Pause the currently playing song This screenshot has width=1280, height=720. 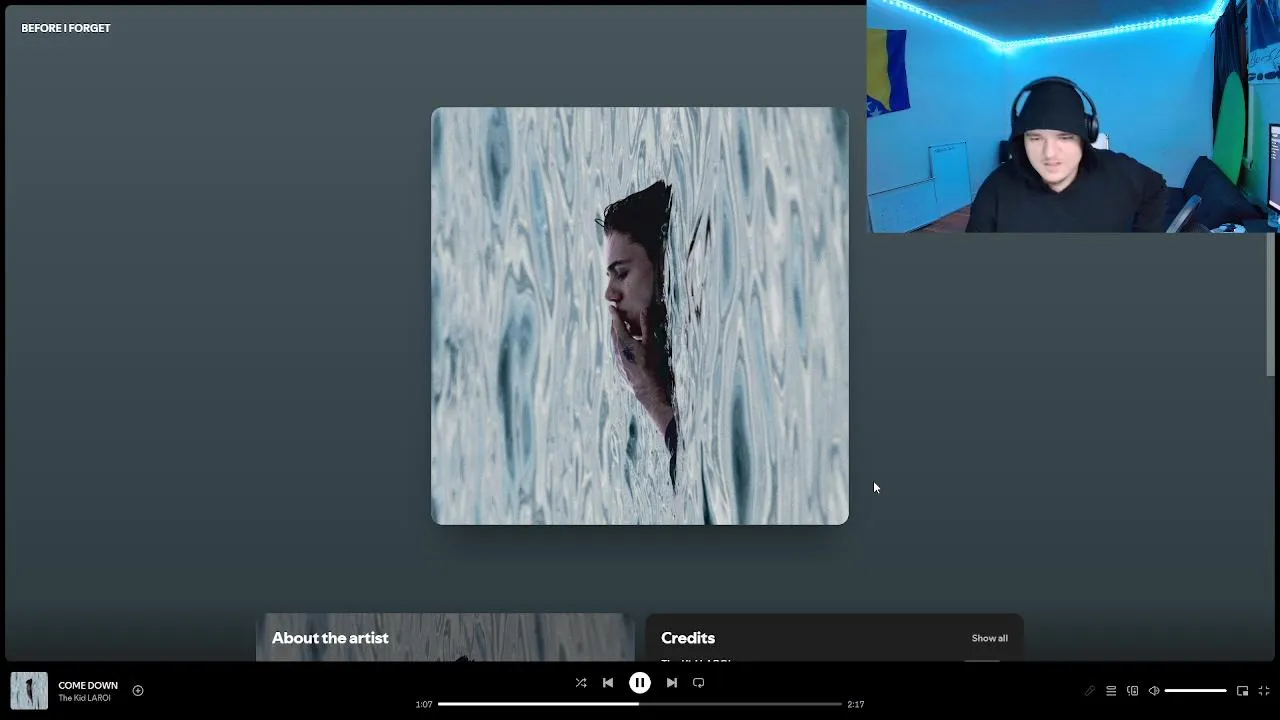(x=640, y=683)
